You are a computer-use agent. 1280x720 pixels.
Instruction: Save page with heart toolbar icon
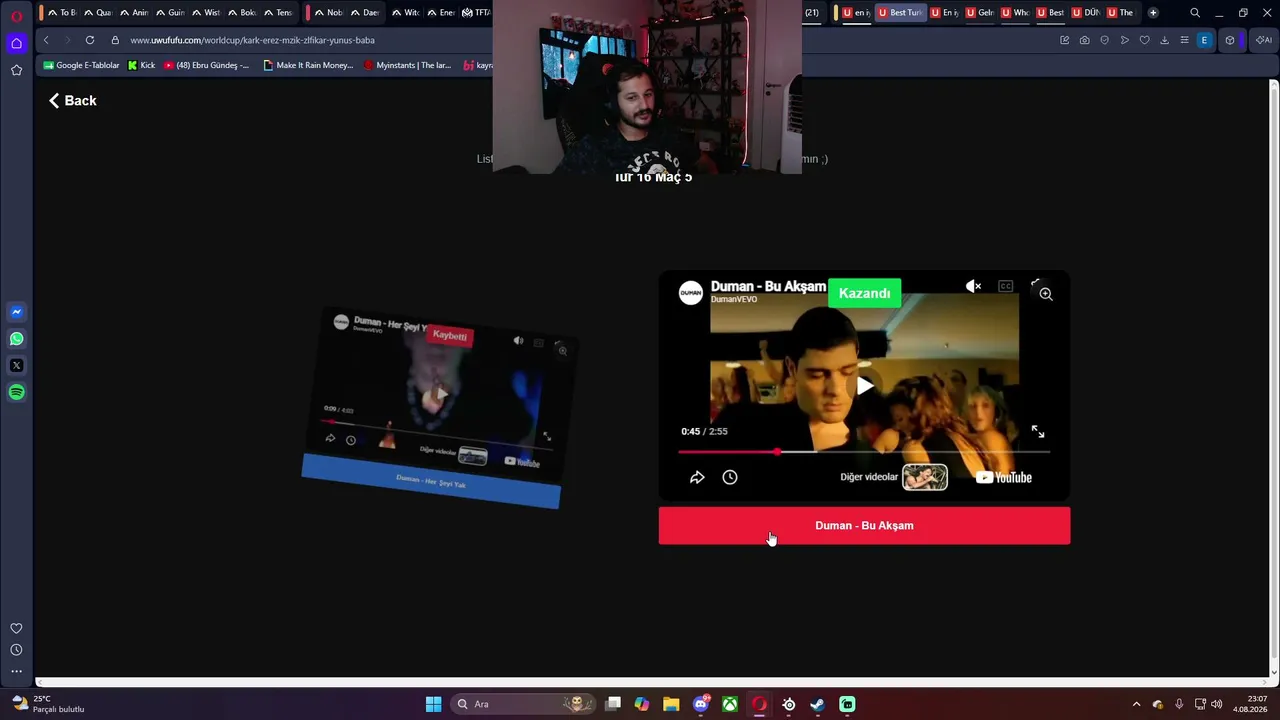1145,40
